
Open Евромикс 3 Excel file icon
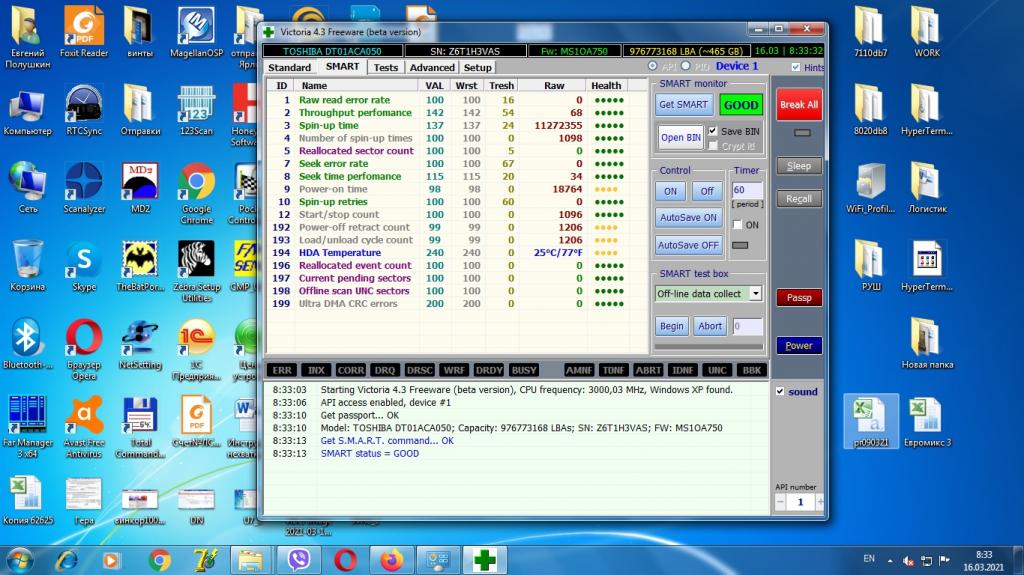[927, 422]
